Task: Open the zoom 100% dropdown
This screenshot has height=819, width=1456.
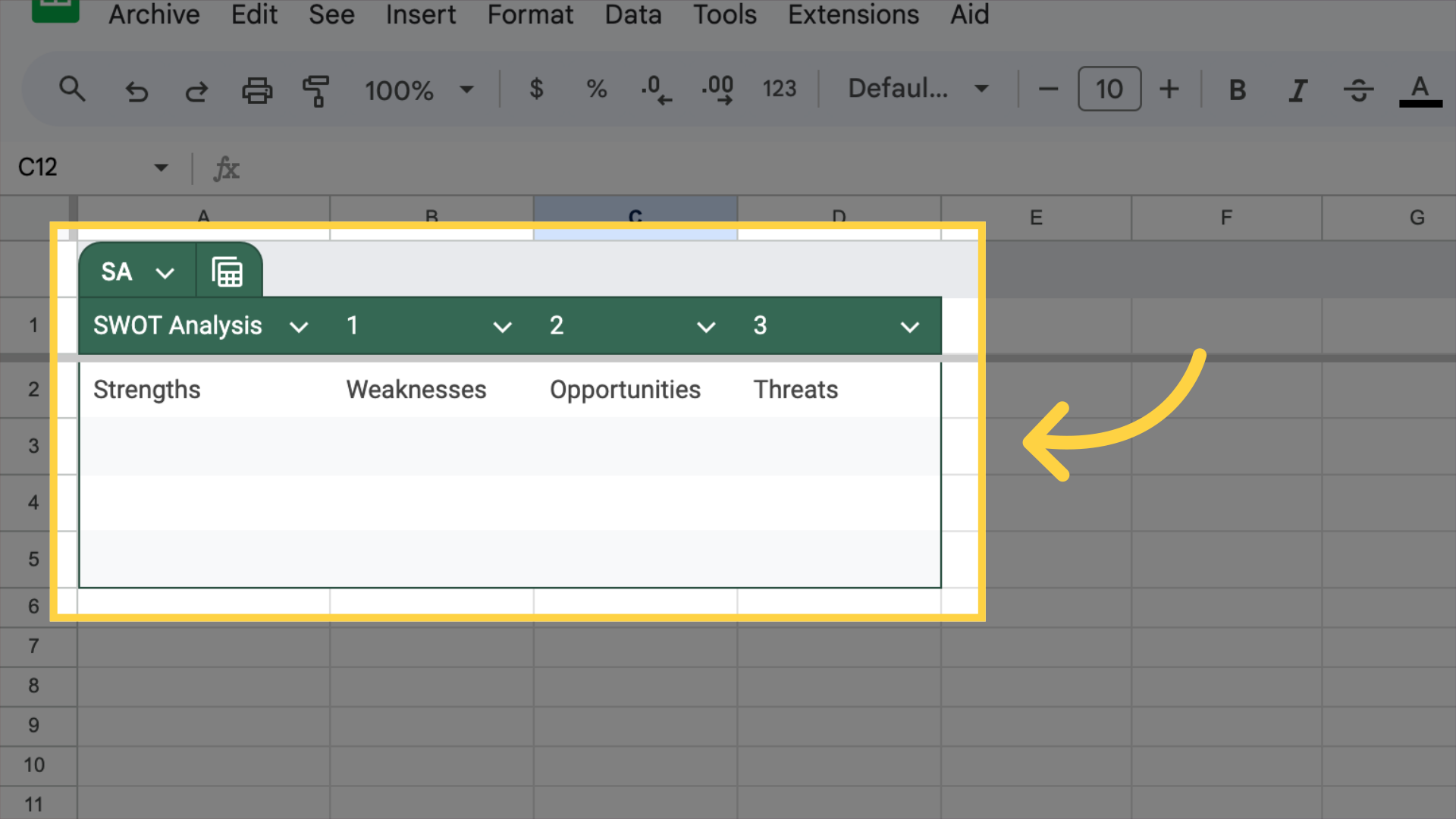Action: click(x=419, y=90)
